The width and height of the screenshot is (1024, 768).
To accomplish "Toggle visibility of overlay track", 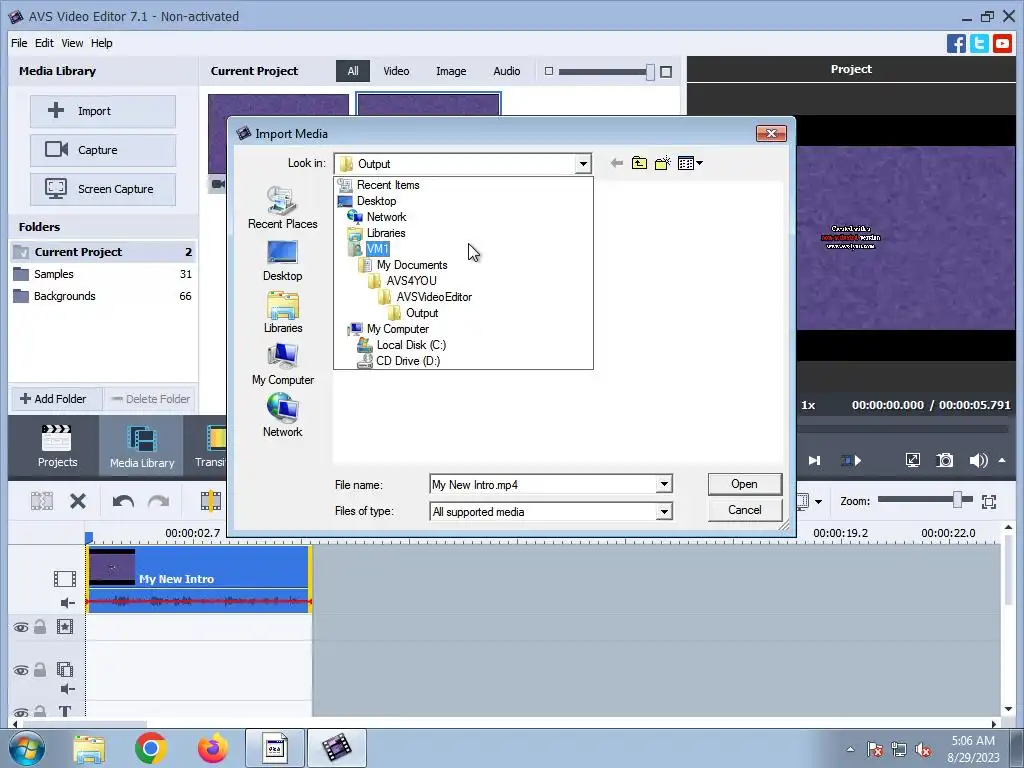I will click(x=21, y=670).
